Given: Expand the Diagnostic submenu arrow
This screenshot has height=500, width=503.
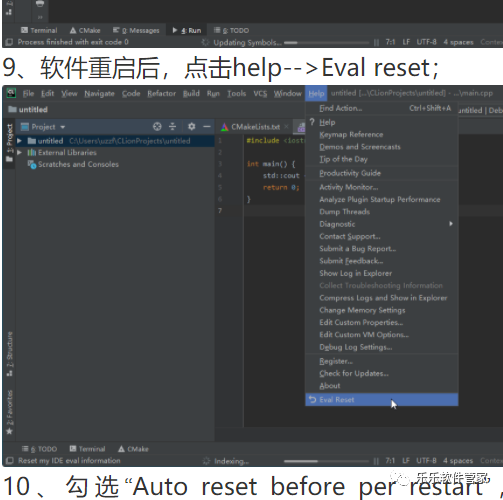Looking at the screenshot, I should pyautogui.click(x=451, y=224).
